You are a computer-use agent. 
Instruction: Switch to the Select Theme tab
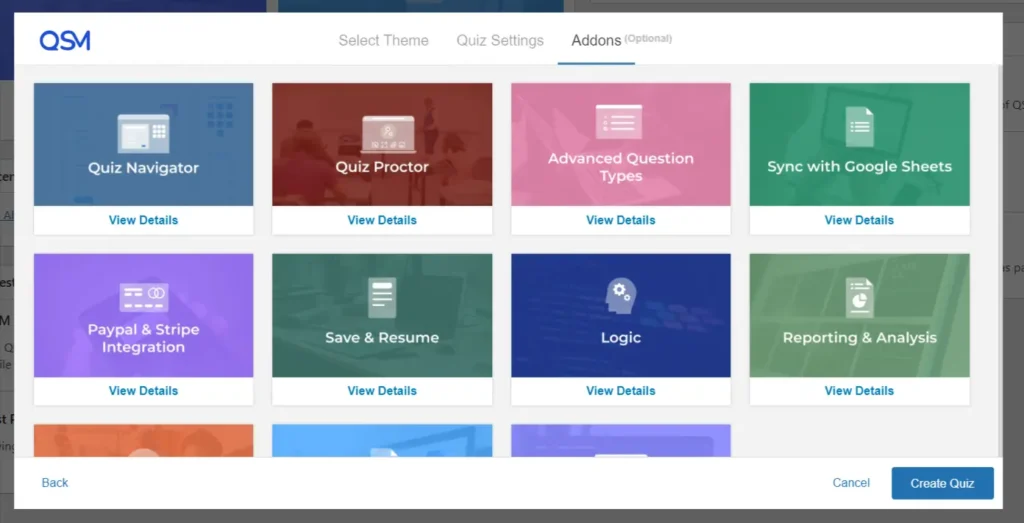(383, 41)
